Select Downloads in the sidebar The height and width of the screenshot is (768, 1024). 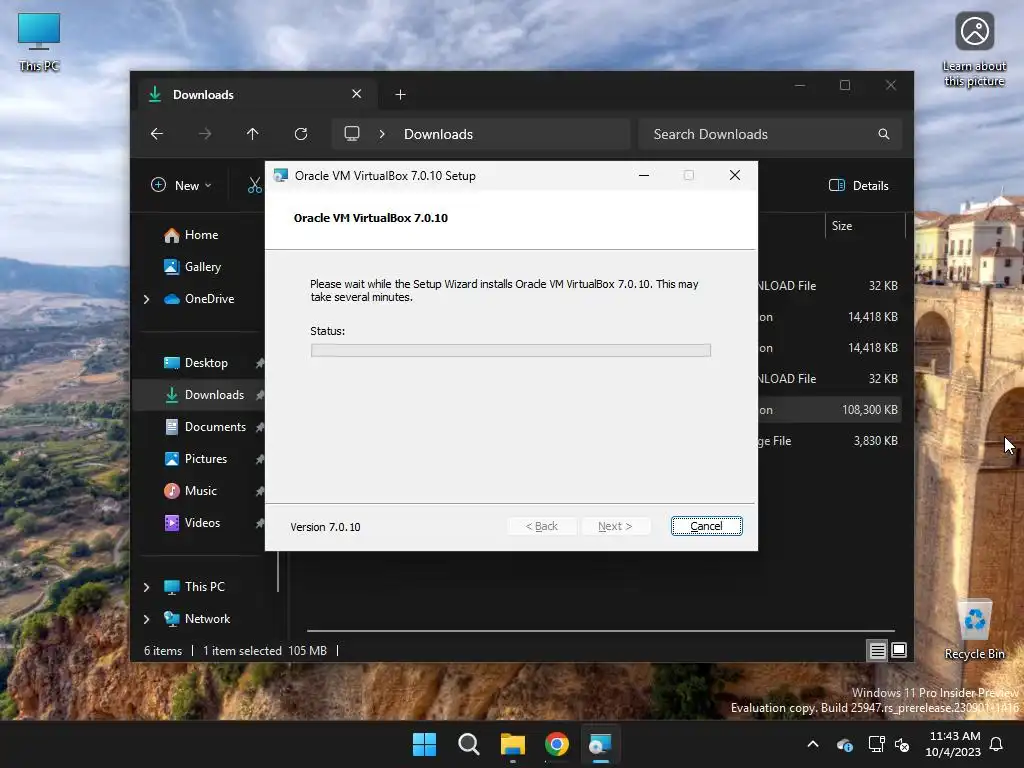[214, 394]
